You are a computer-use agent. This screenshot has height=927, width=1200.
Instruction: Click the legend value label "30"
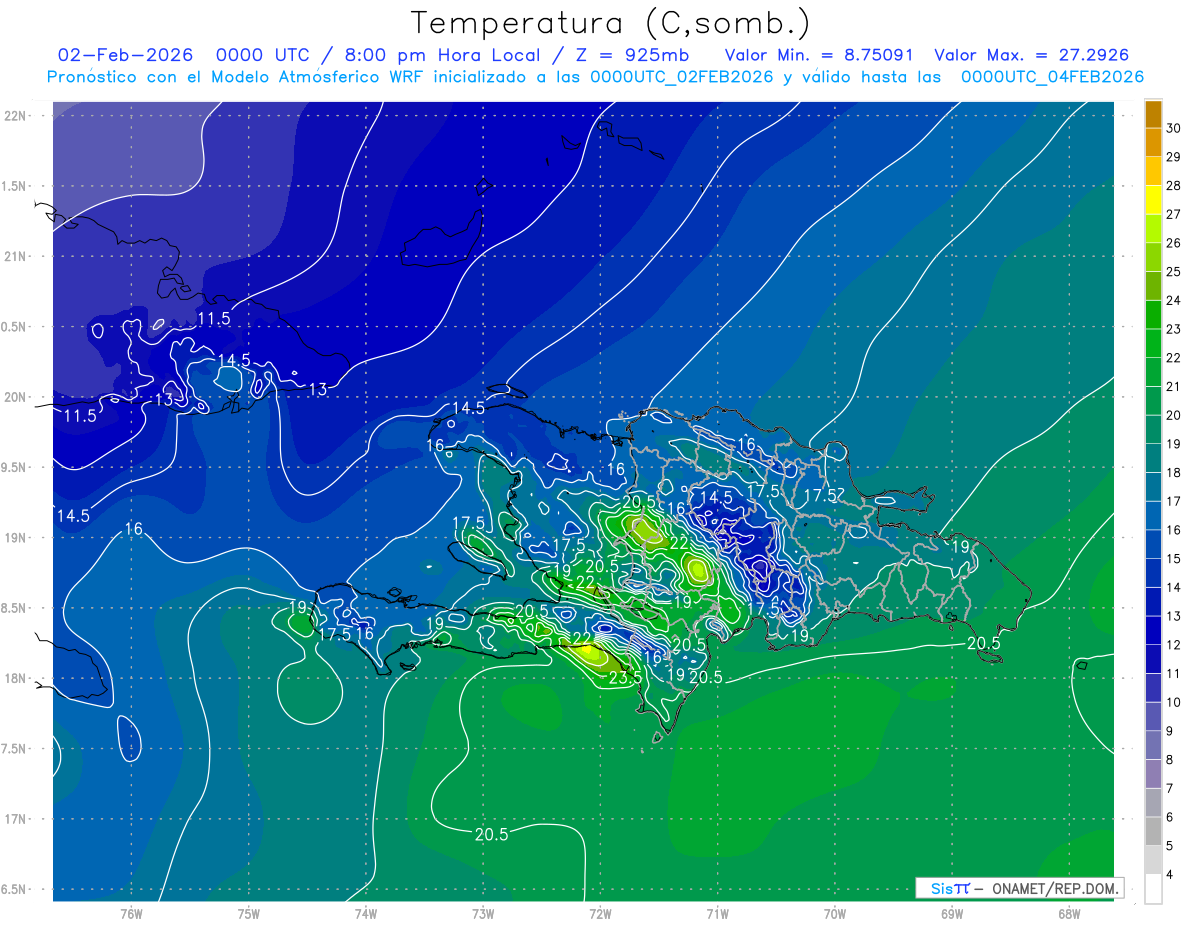(x=1173, y=128)
